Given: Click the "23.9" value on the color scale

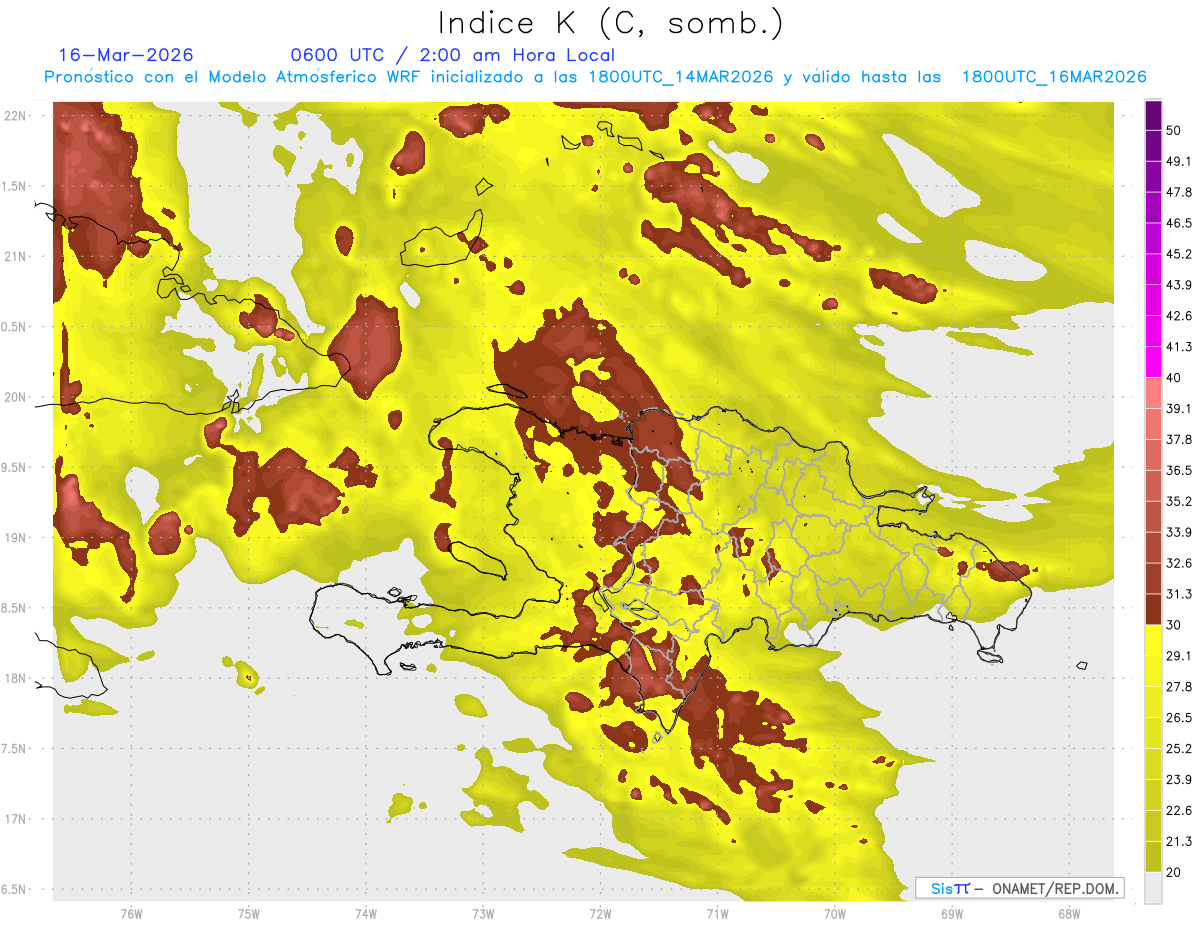Looking at the screenshot, I should click(1178, 780).
